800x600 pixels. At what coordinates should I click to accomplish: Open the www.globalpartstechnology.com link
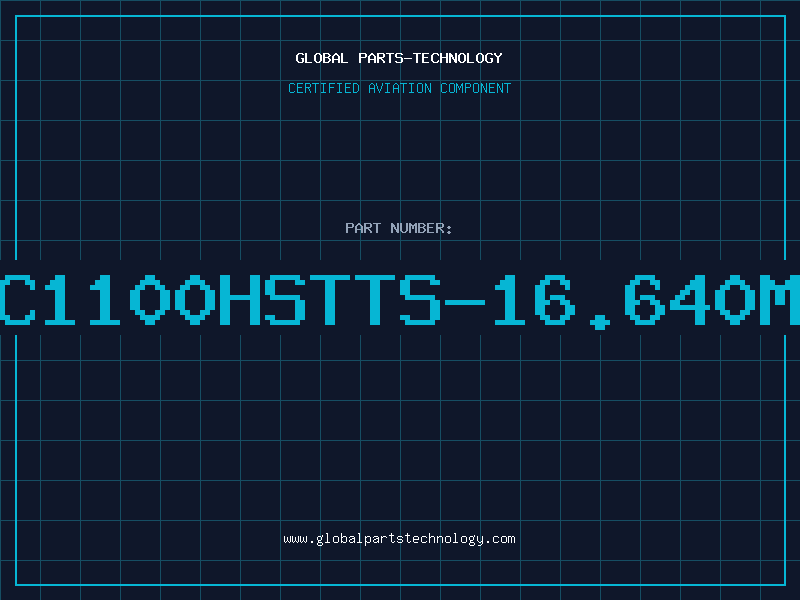[399, 539]
